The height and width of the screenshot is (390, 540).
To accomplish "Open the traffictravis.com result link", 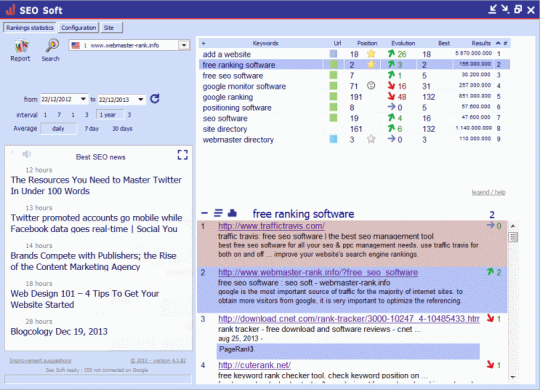I will tap(271, 226).
